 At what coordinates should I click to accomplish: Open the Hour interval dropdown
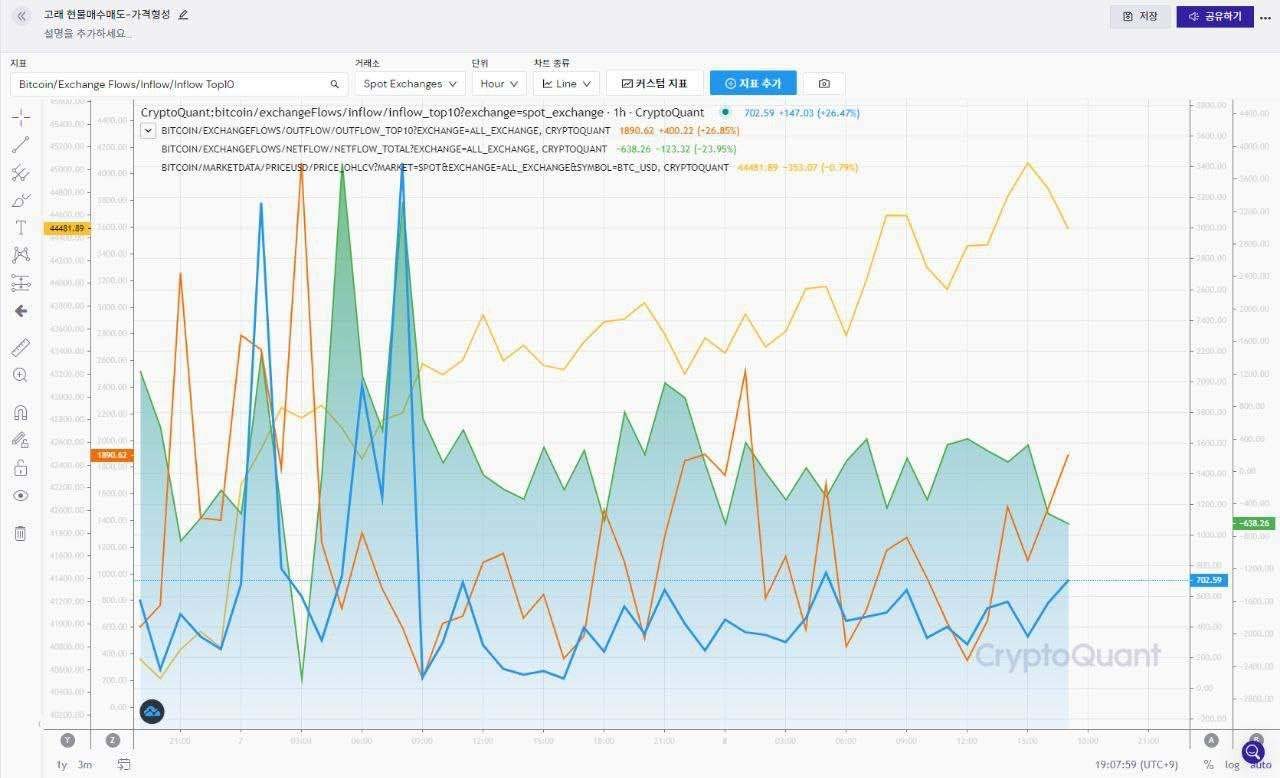(x=499, y=84)
